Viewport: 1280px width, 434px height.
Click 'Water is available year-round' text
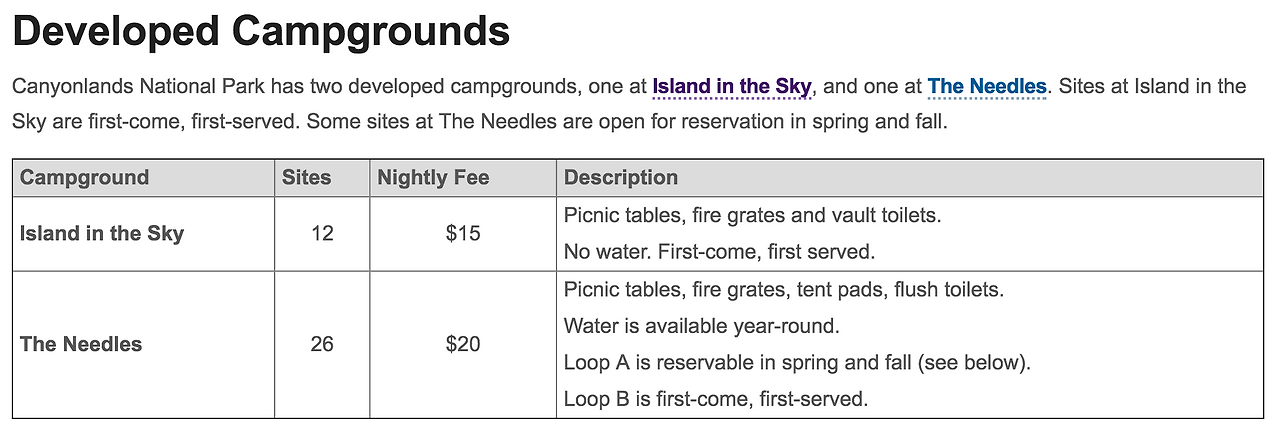tap(701, 326)
